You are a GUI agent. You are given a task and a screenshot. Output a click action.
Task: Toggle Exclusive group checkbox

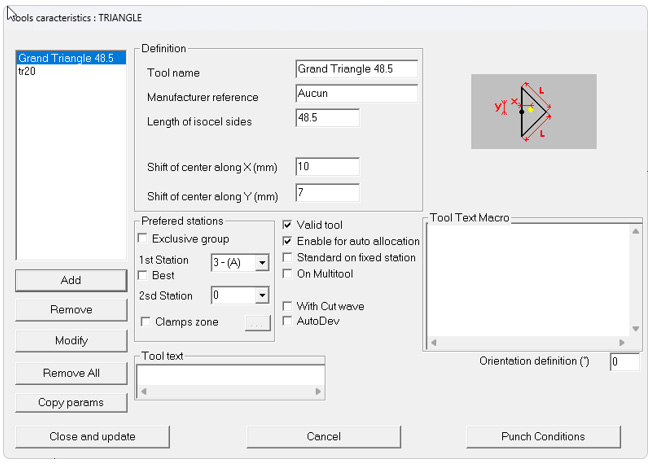(x=143, y=238)
